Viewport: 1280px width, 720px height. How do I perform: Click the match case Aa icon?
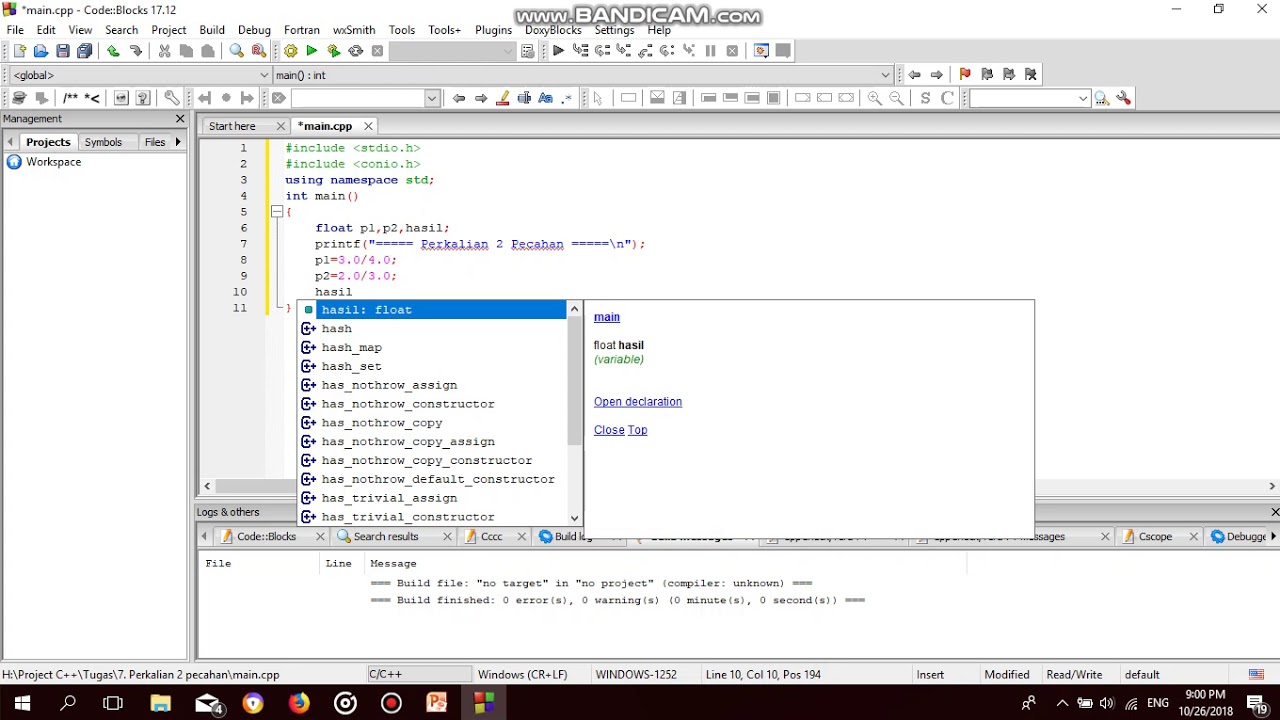click(545, 98)
